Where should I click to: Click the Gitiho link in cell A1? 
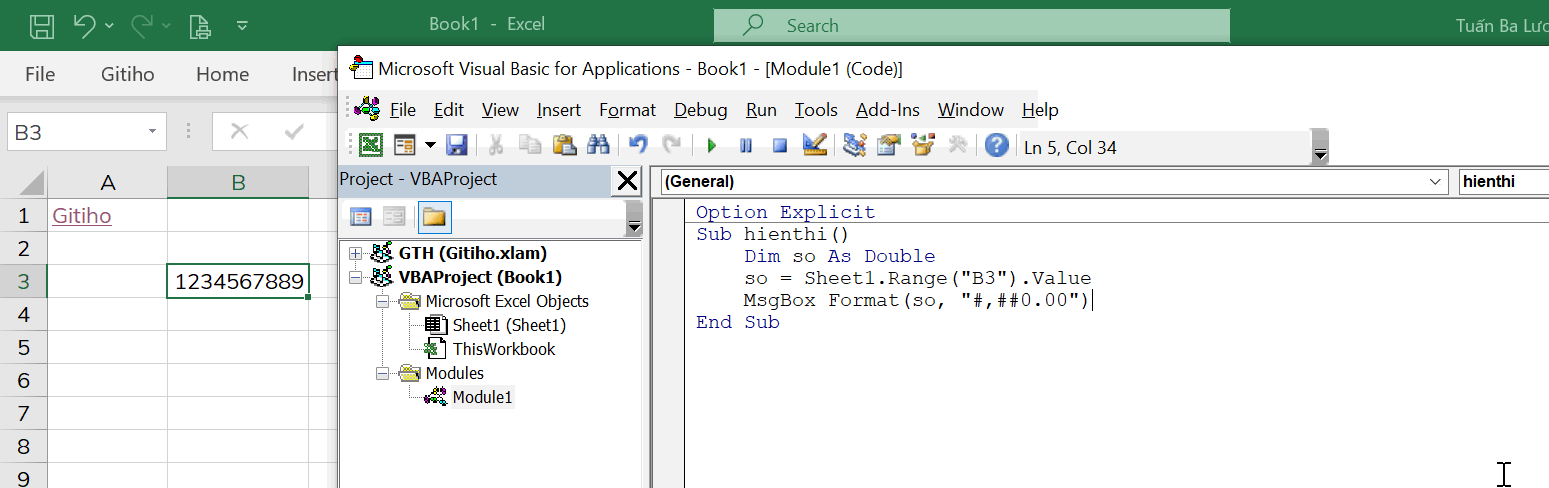(x=82, y=216)
